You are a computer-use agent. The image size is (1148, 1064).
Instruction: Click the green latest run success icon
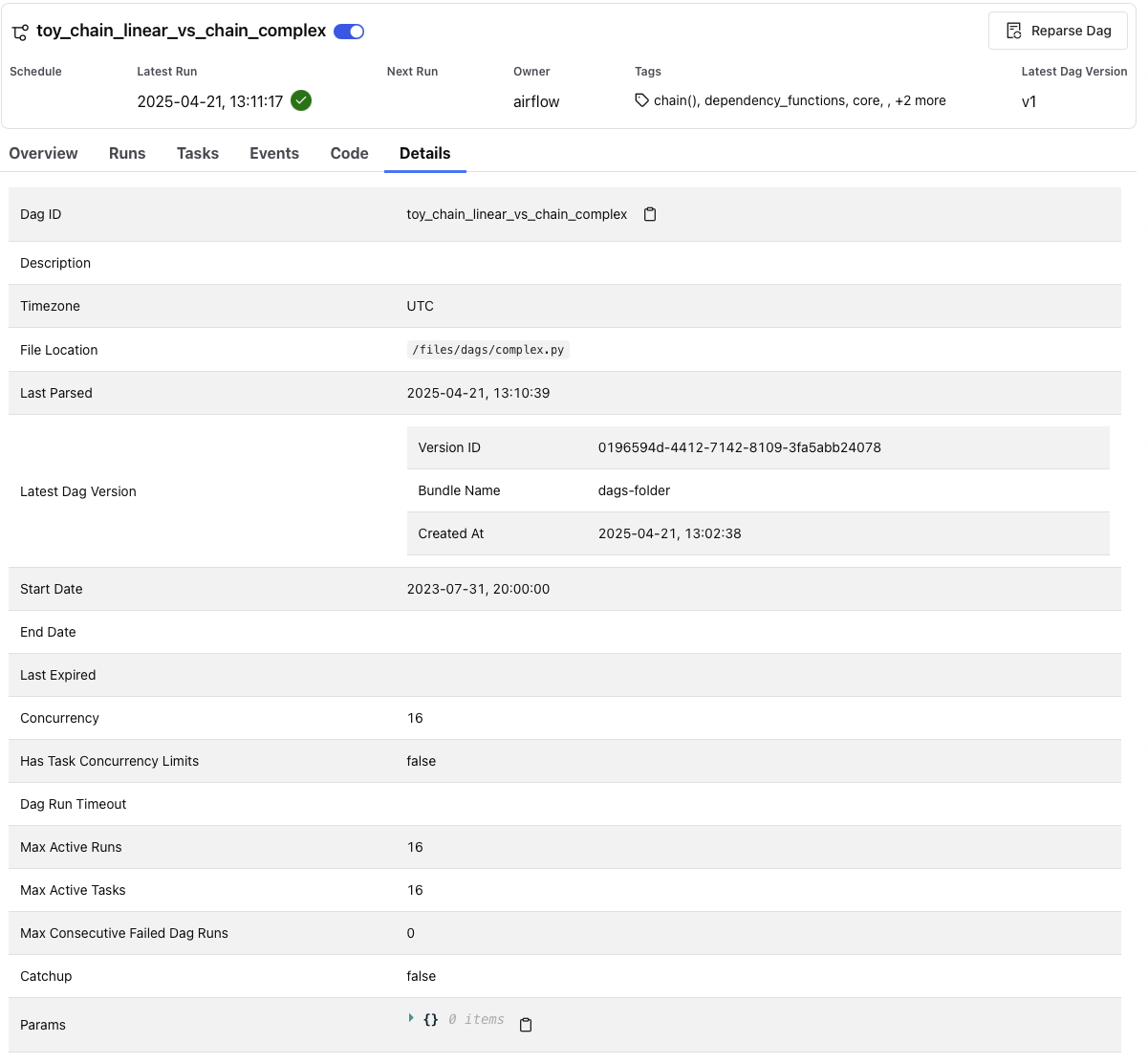pos(301,100)
